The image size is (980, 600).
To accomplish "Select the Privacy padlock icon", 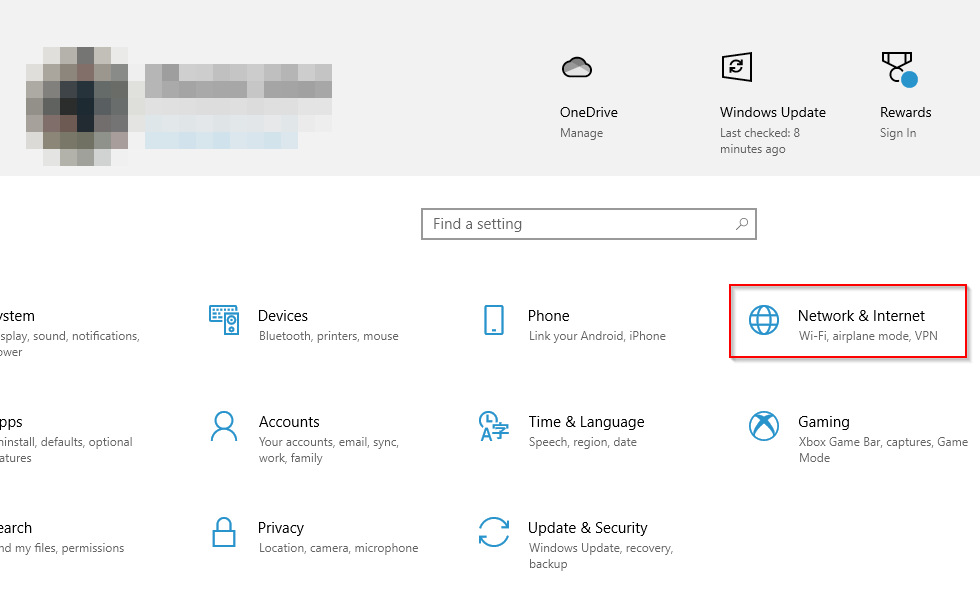I will click(x=224, y=532).
